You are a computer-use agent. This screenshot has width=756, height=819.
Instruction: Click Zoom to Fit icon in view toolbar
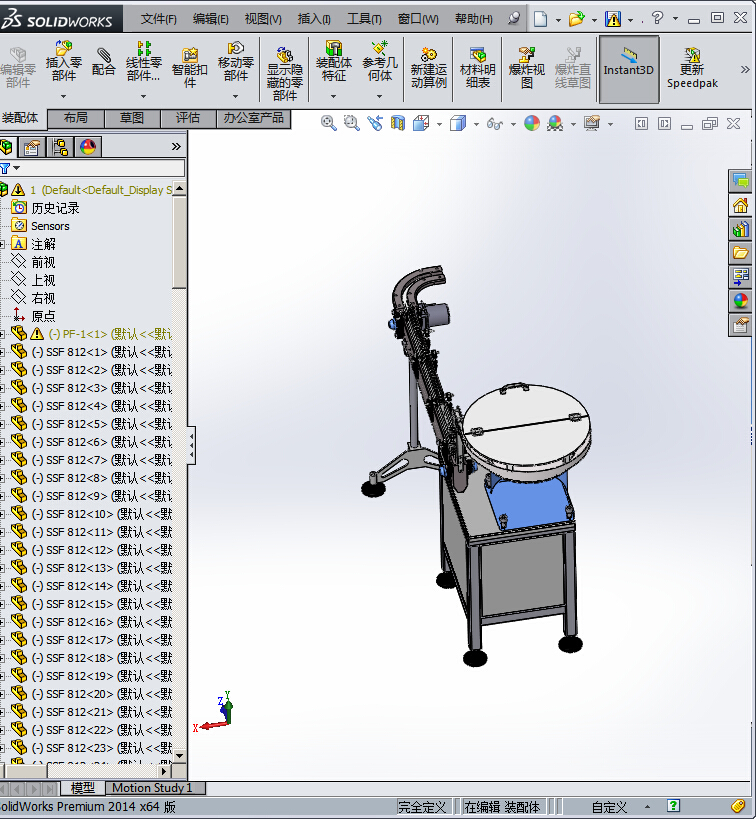(329, 123)
